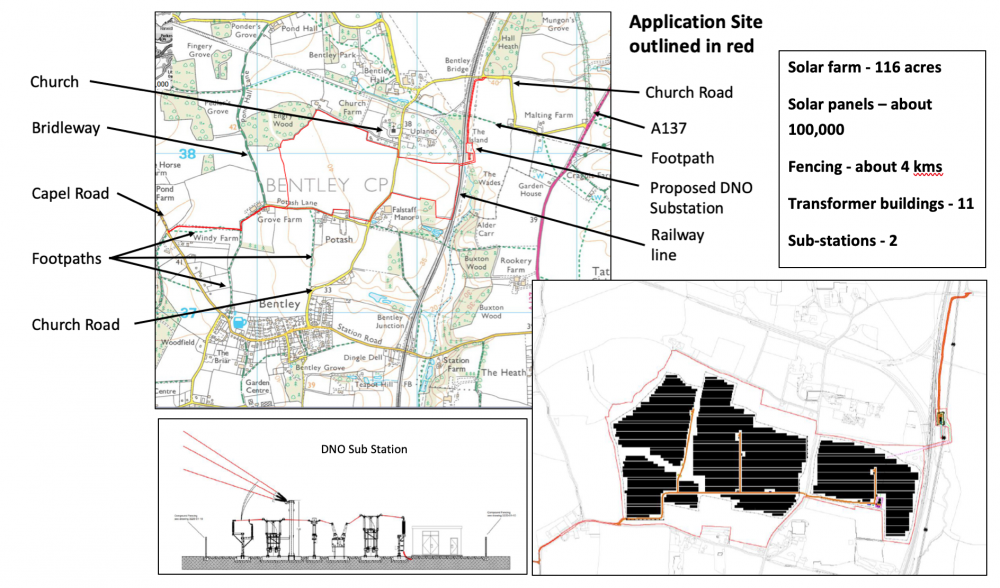
Task: Open the DNO Sub Station elevation drawing
Action: point(343,496)
